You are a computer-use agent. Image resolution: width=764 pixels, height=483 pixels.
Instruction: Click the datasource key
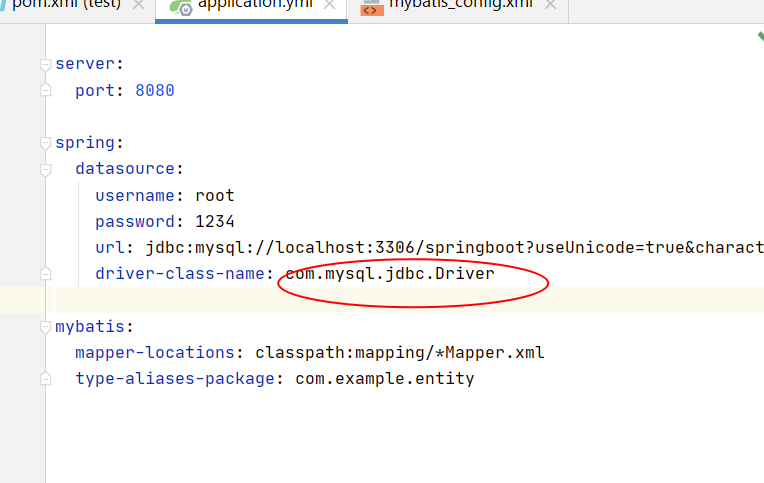(x=125, y=169)
